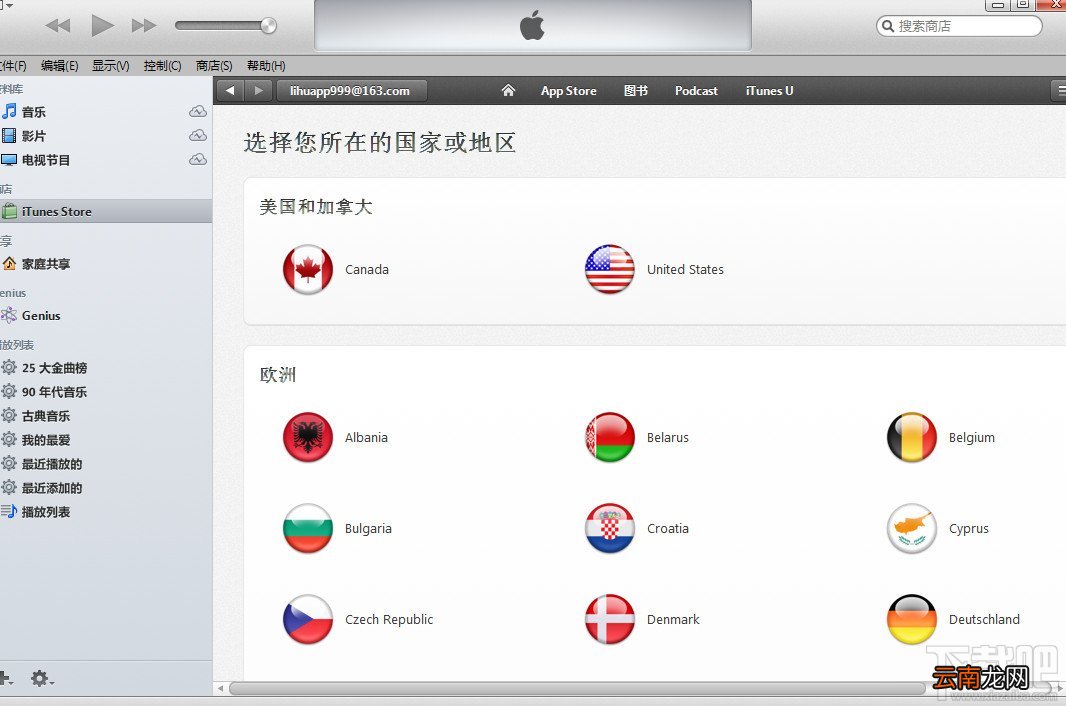The height and width of the screenshot is (706, 1066).
Task: Choose the Bulgaria text link
Action: [x=368, y=528]
